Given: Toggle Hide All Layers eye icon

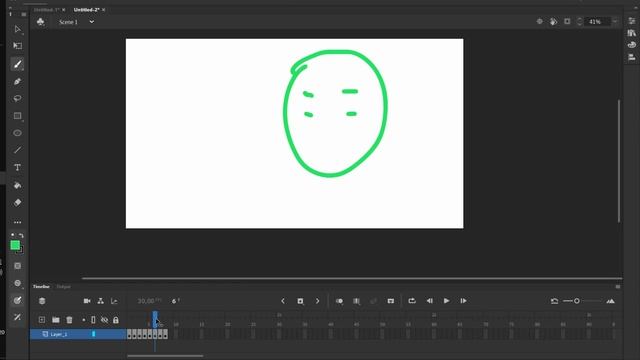Looking at the screenshot, I should [x=104, y=320].
